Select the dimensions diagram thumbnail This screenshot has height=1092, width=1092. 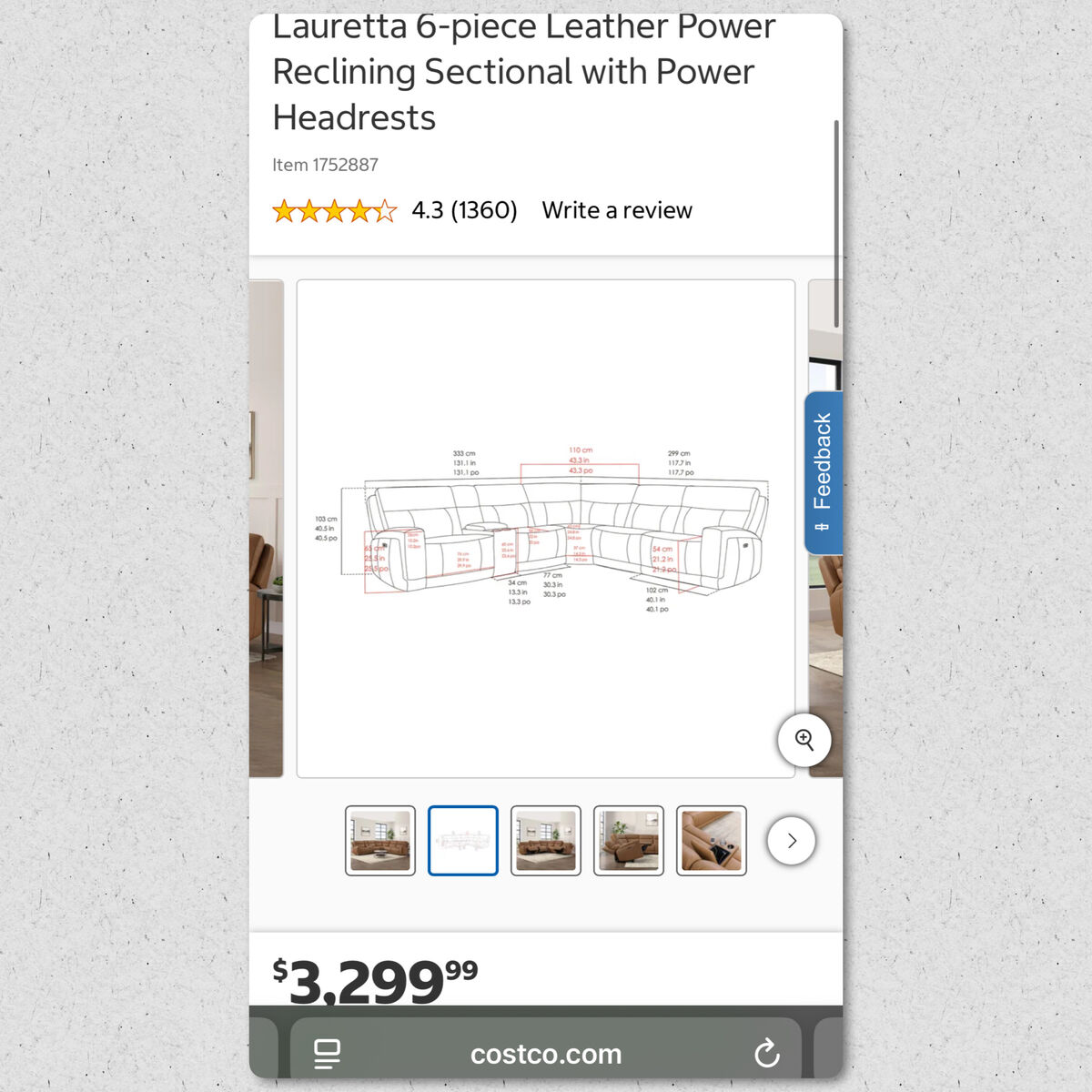click(463, 841)
